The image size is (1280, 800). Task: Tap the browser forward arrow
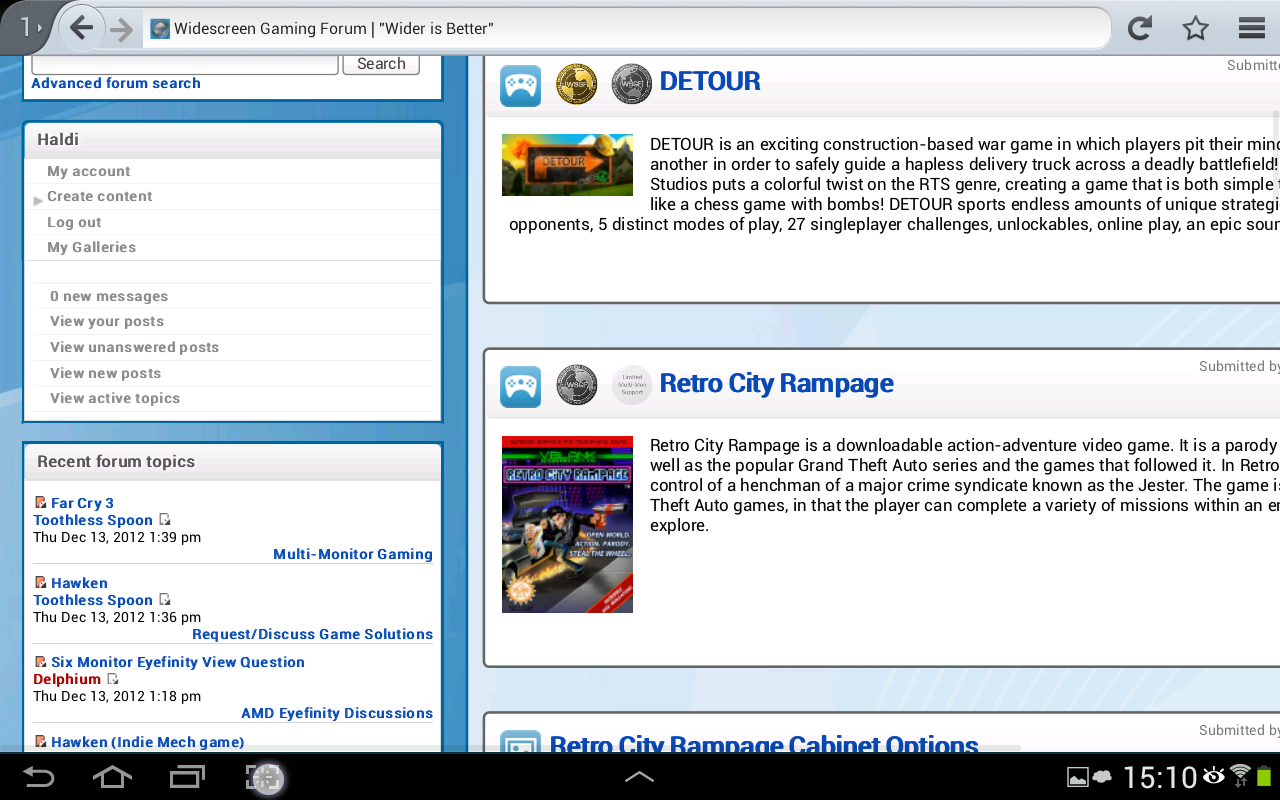[121, 29]
